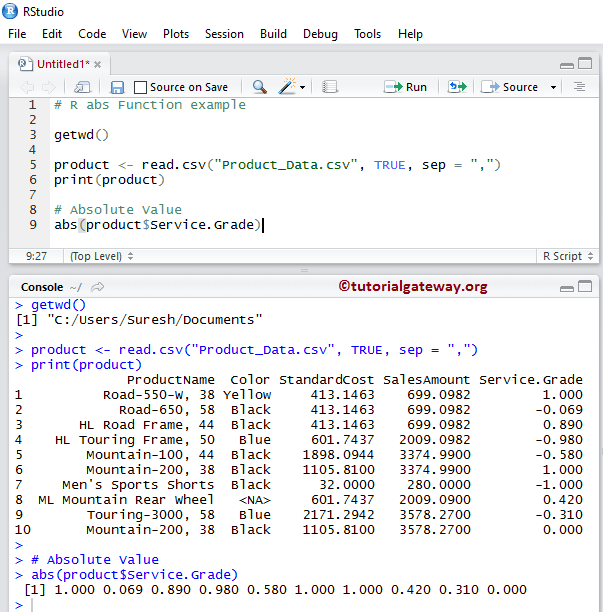Viewport: 603px width, 612px height.
Task: Place cursor in line 9 abs code
Action: (x=158, y=225)
